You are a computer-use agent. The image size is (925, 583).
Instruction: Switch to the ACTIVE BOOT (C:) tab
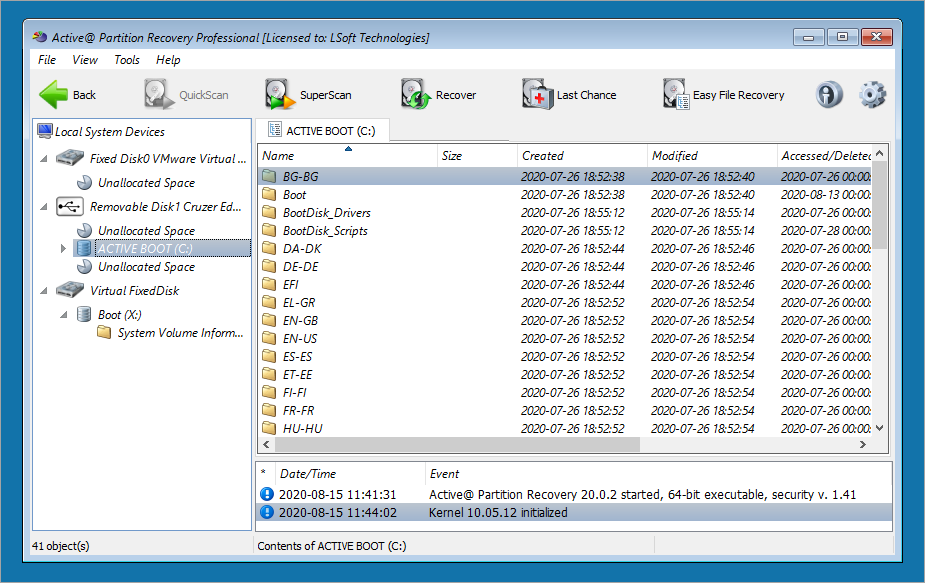pos(322,130)
